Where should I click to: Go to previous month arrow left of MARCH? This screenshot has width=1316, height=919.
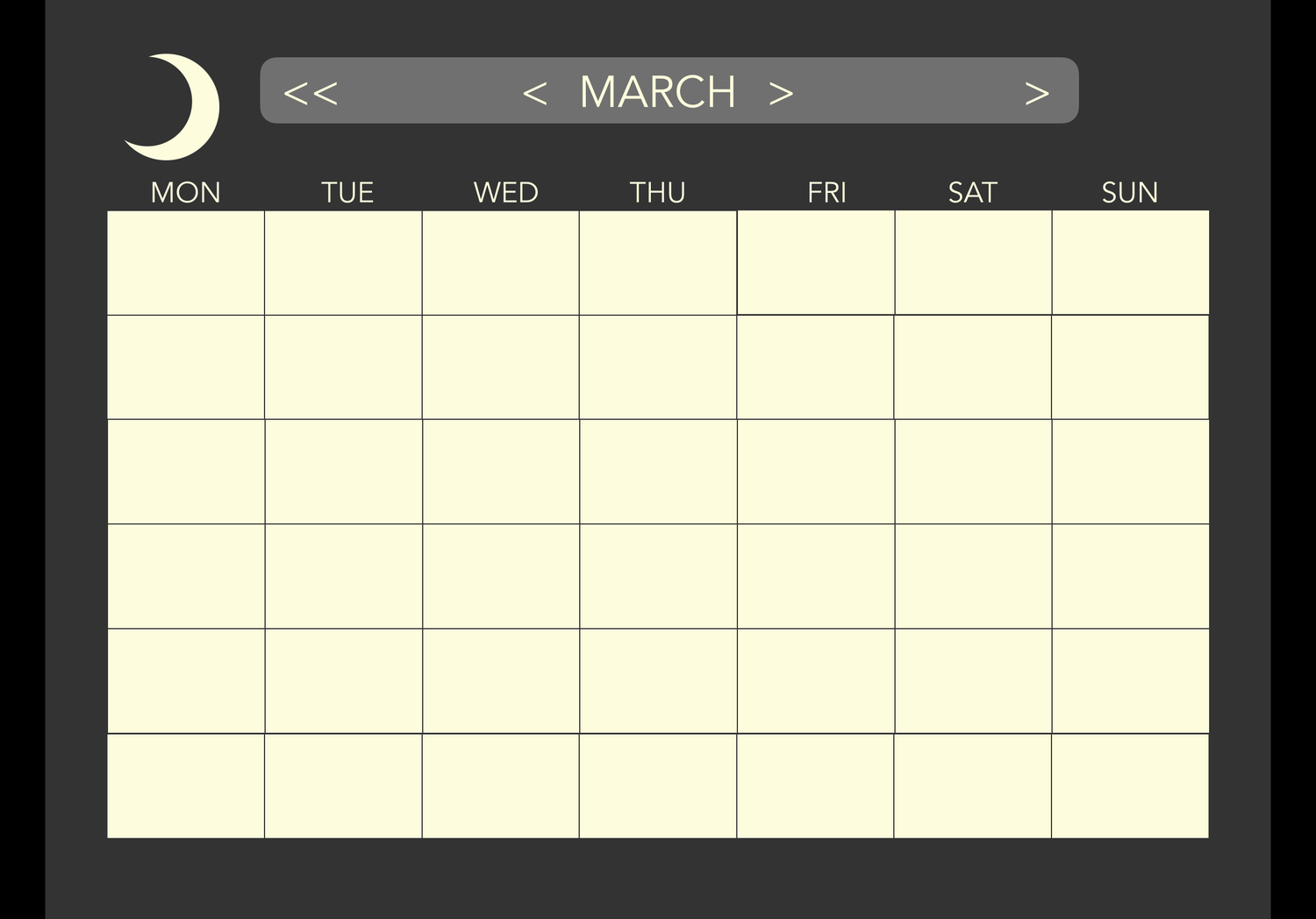(534, 93)
